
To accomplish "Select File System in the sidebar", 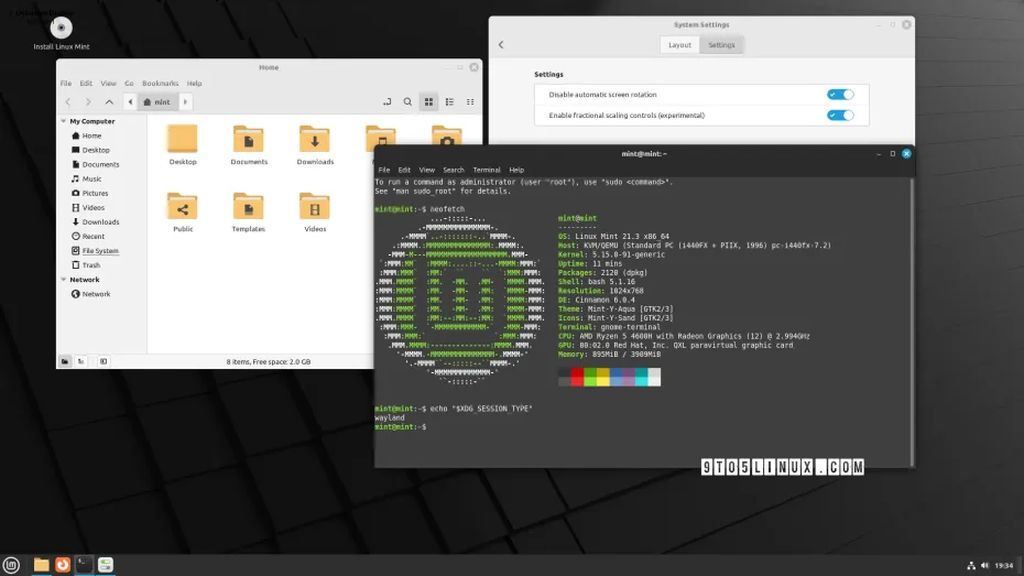I will (x=100, y=251).
